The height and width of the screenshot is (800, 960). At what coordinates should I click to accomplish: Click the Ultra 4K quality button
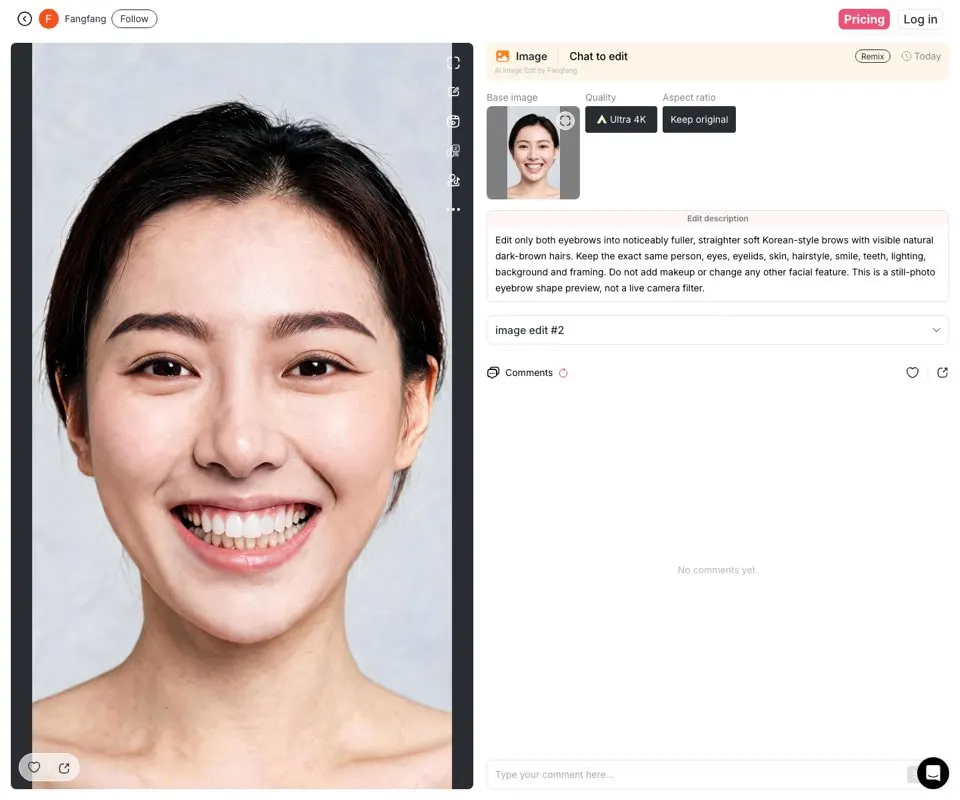click(621, 119)
